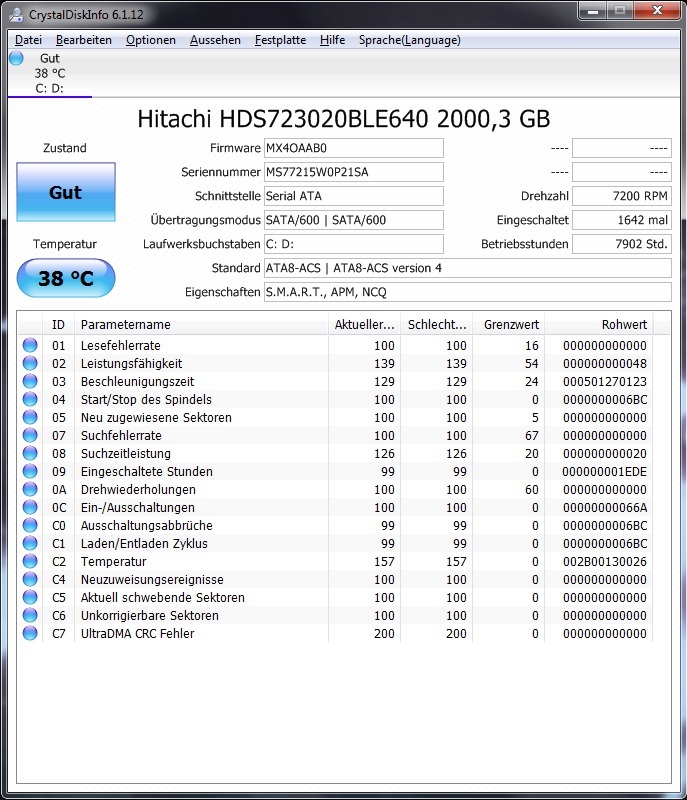Open the Festplatte menu
Screen dimensions: 687x800
pyautogui.click(x=281, y=40)
